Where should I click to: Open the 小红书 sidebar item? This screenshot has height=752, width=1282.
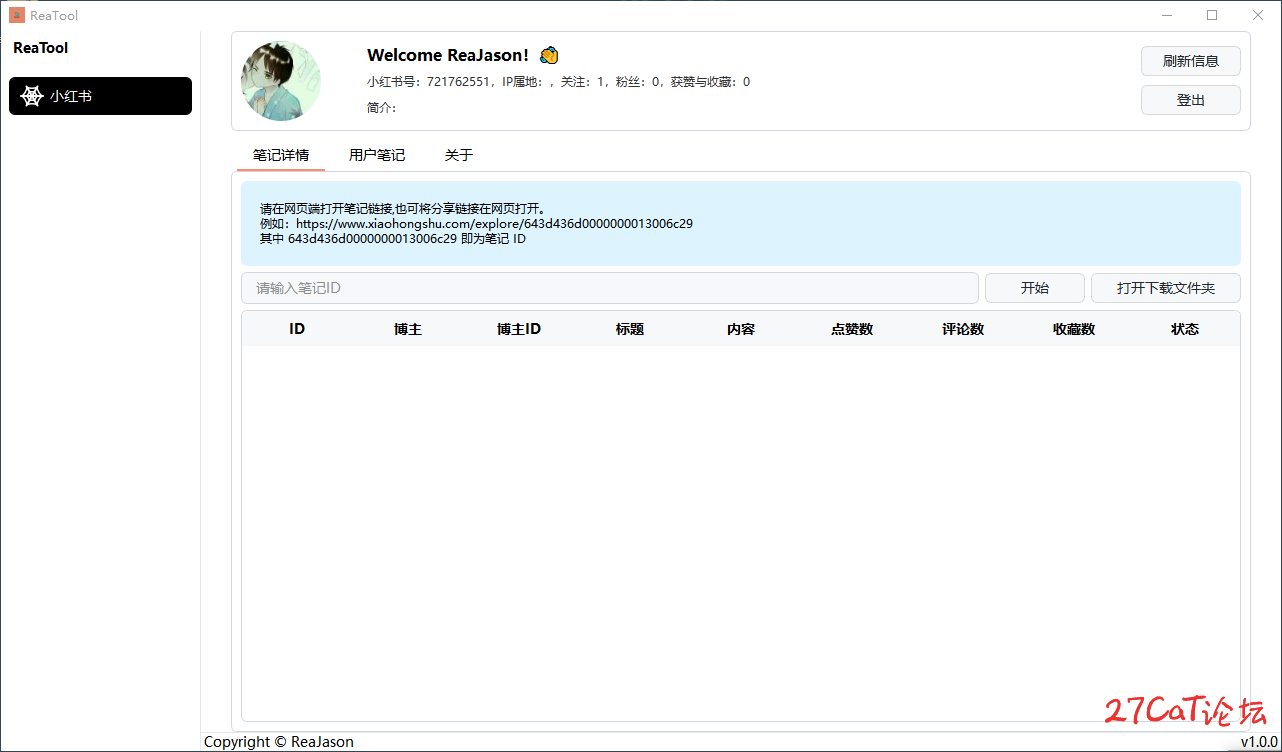100,96
